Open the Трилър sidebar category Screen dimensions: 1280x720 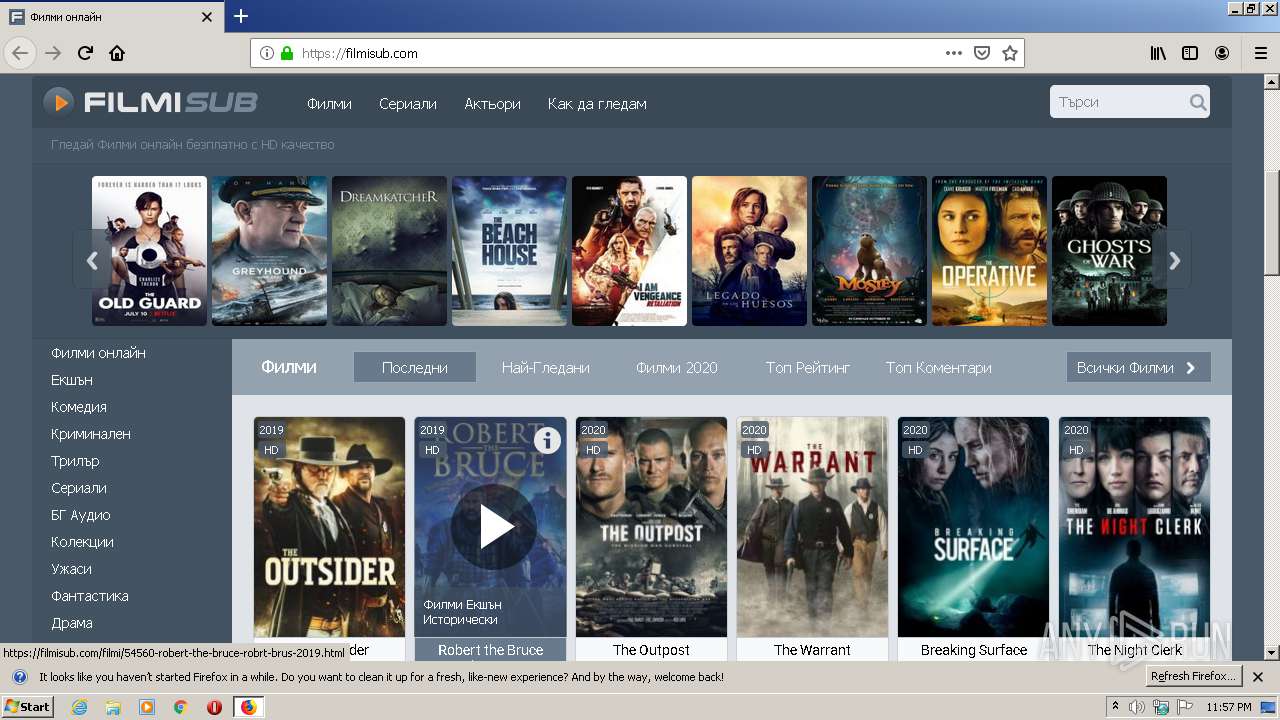(75, 461)
